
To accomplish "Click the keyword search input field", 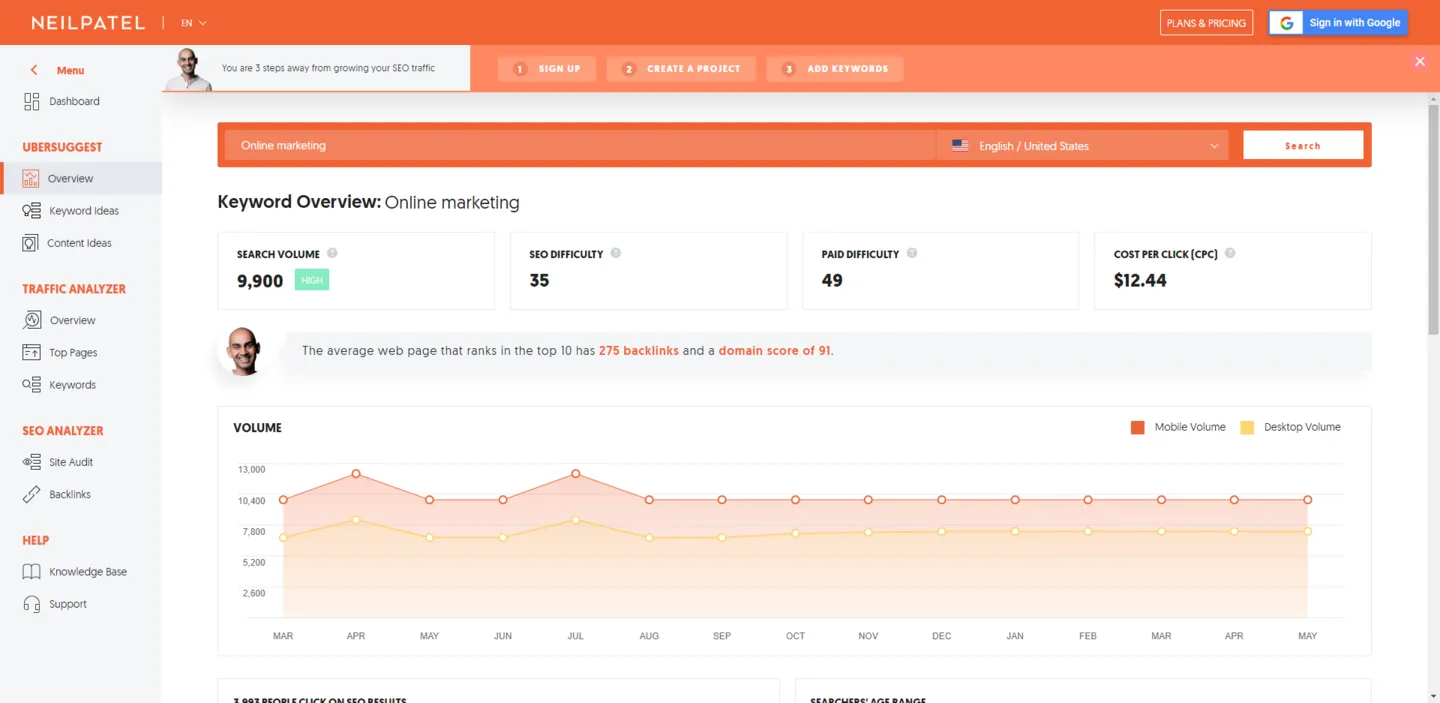I will [580, 145].
